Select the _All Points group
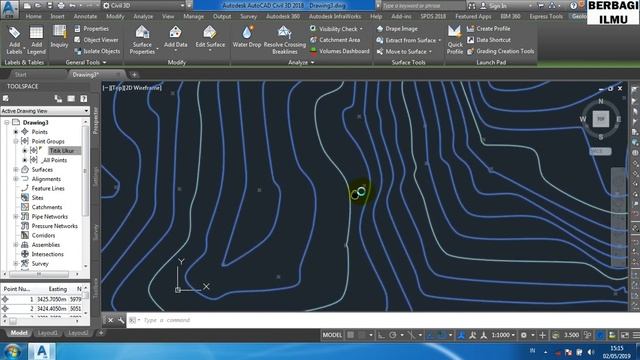The height and width of the screenshot is (360, 640). pyautogui.click(x=54, y=160)
